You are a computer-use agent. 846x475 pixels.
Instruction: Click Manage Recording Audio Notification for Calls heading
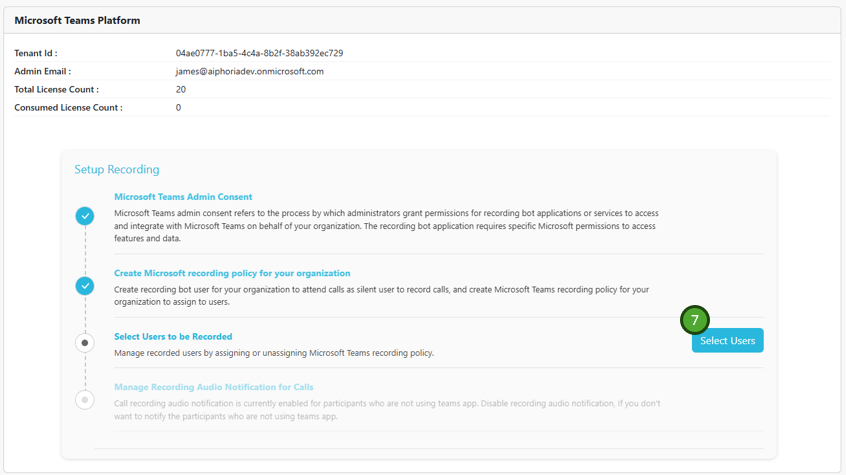(x=214, y=387)
